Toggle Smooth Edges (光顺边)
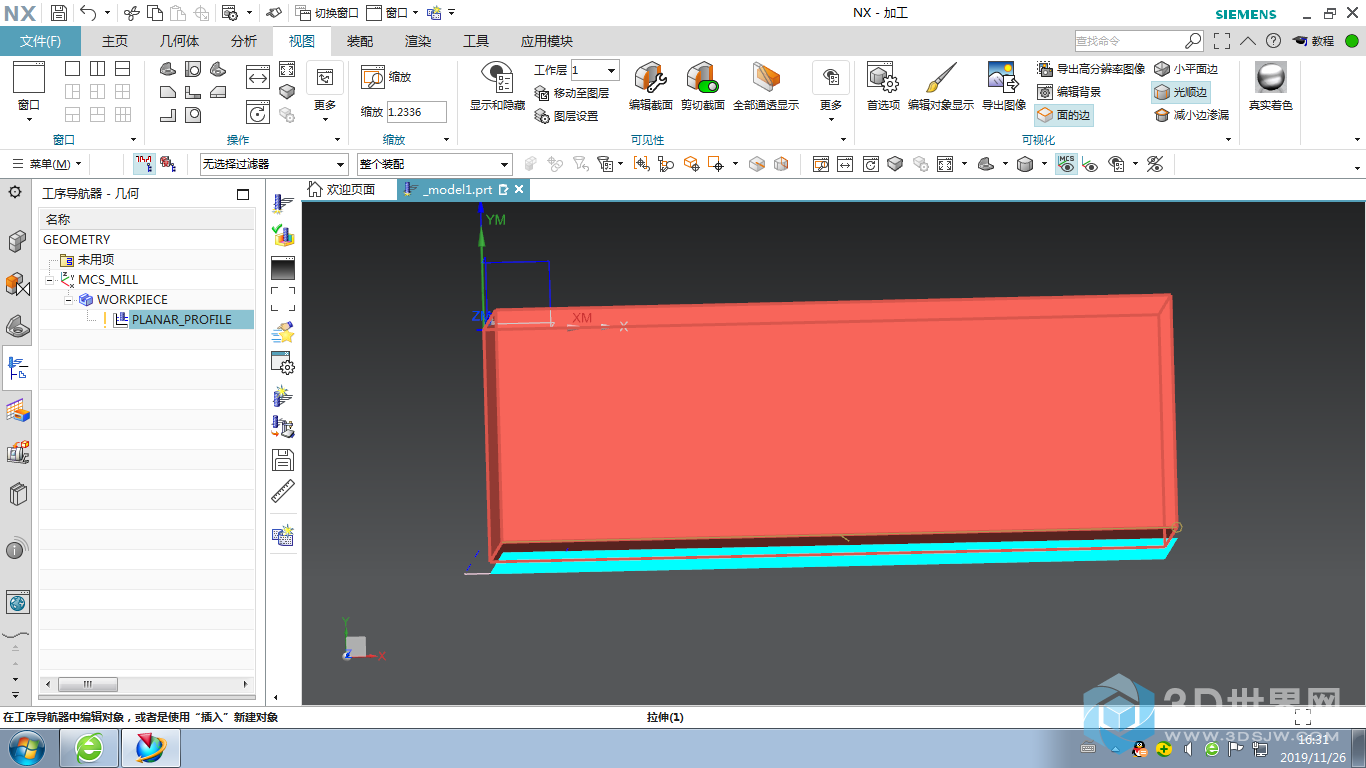 click(1181, 92)
